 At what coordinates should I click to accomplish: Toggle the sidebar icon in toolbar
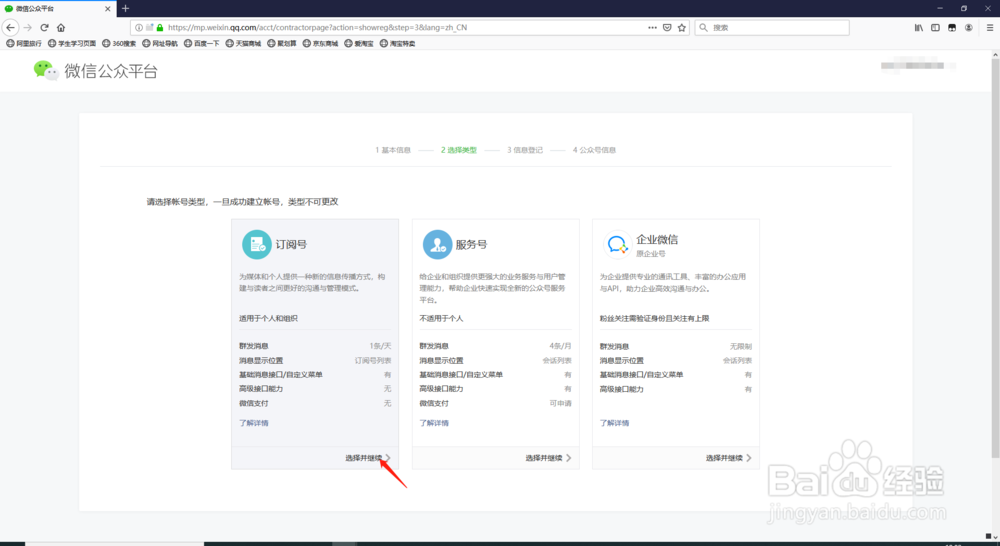[x=936, y=27]
